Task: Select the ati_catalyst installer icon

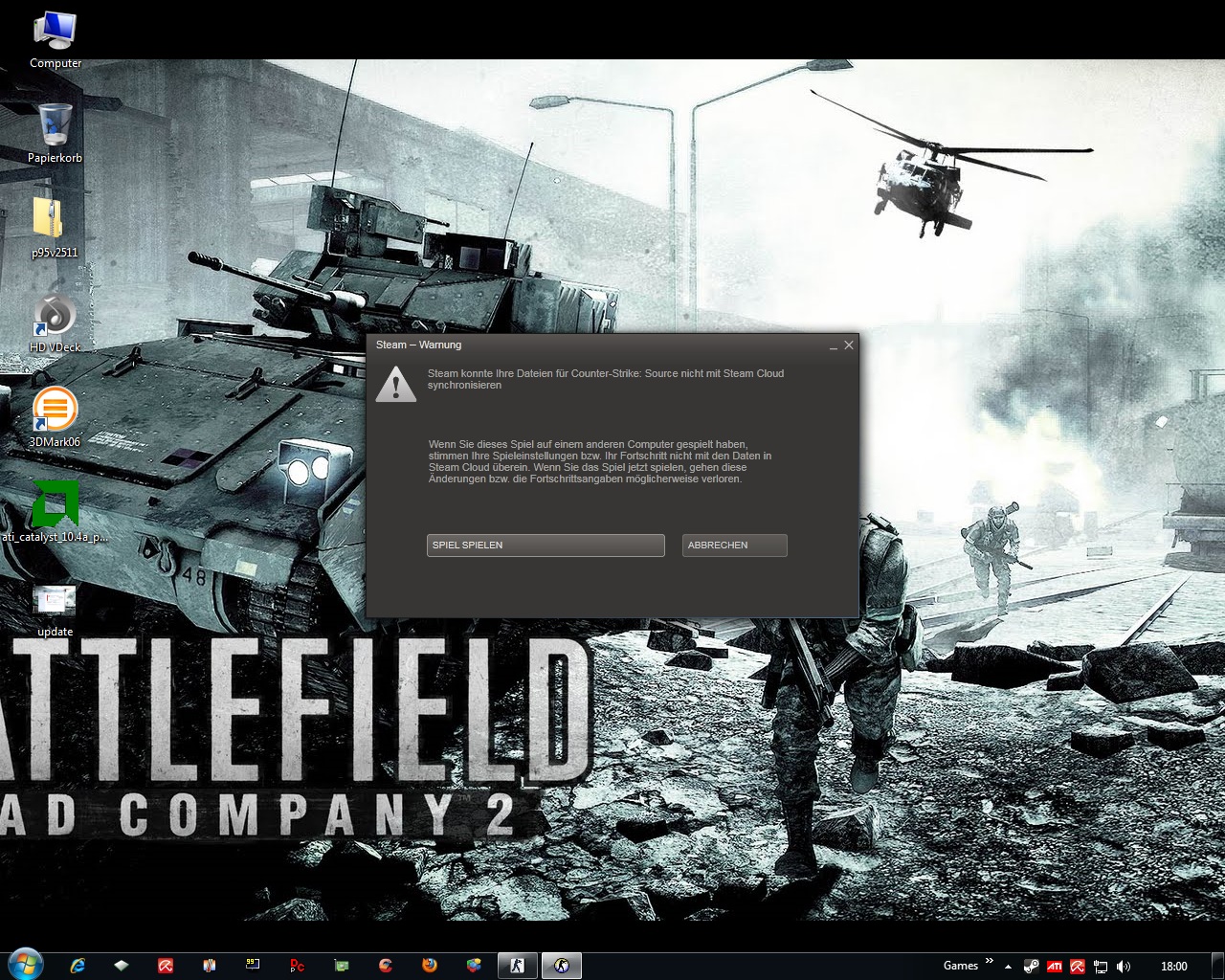Action: pos(55,504)
